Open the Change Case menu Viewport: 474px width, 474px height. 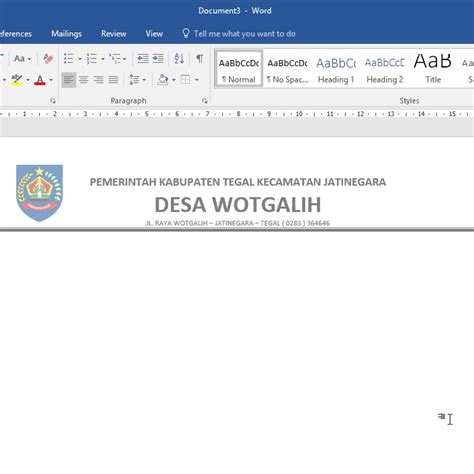coord(22,59)
